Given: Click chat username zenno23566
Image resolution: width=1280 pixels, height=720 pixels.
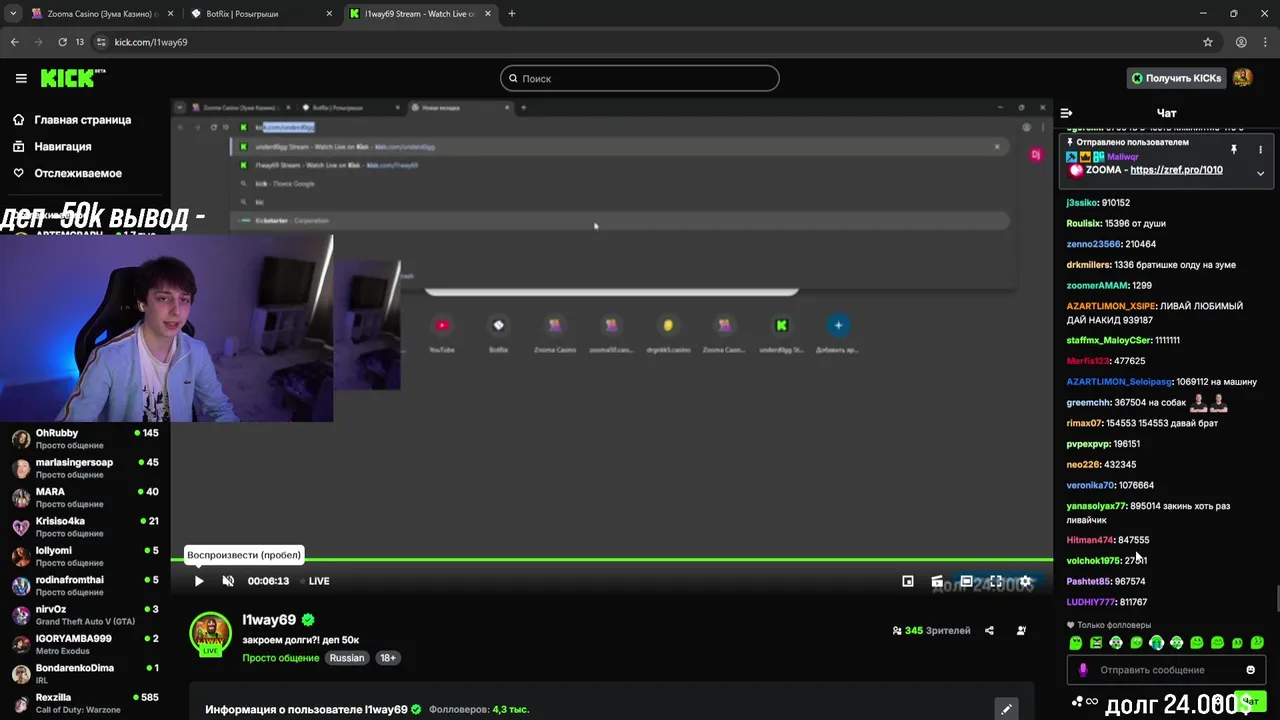Looking at the screenshot, I should click(1094, 244).
